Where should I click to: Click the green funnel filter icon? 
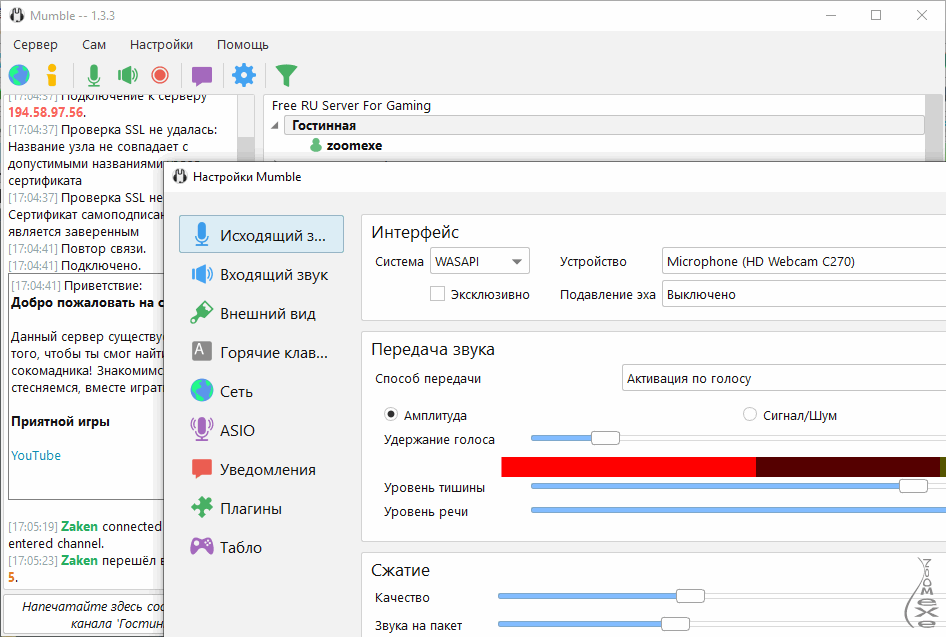pos(286,75)
